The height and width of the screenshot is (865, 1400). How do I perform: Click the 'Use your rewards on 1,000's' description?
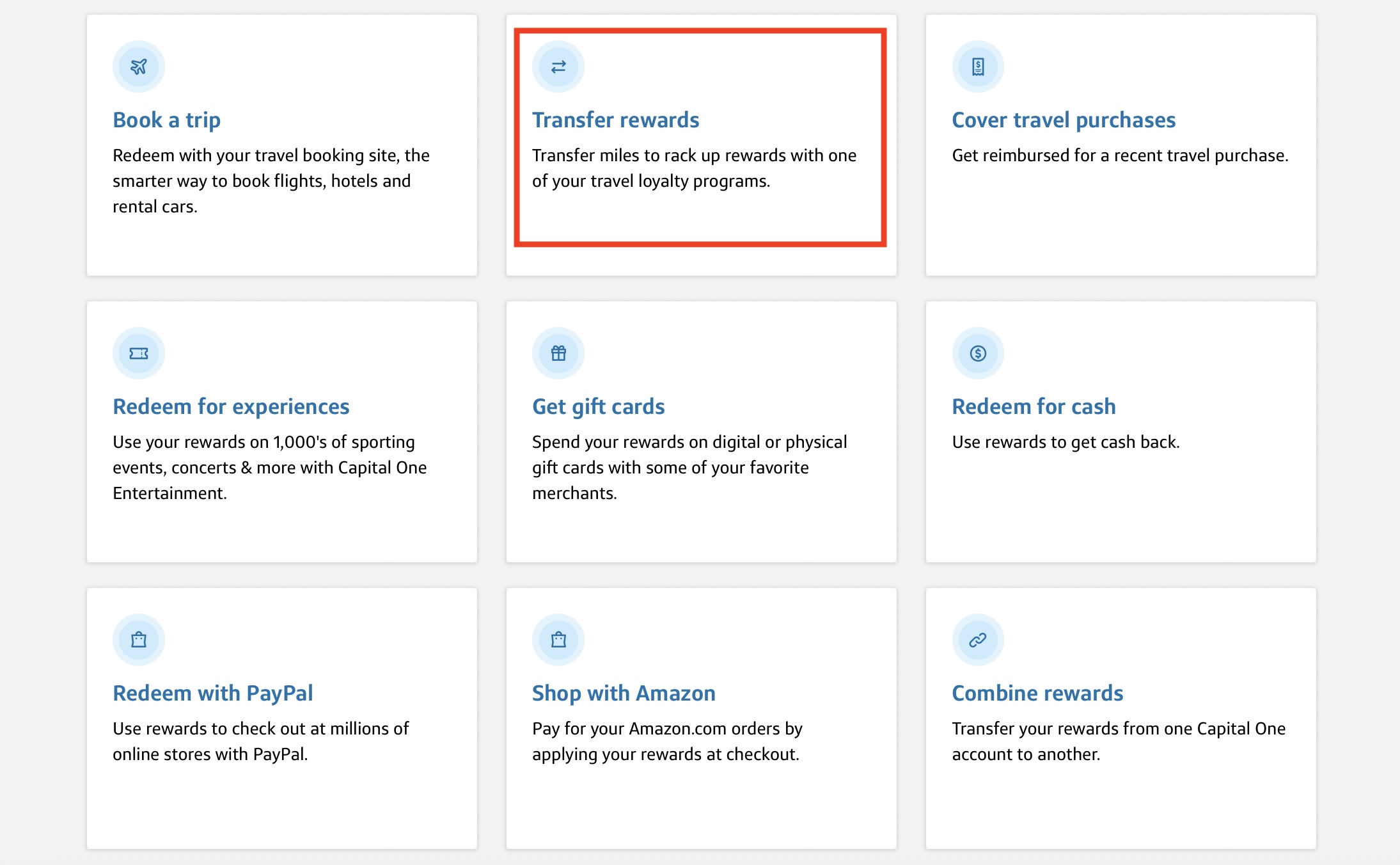pyautogui.click(x=270, y=468)
